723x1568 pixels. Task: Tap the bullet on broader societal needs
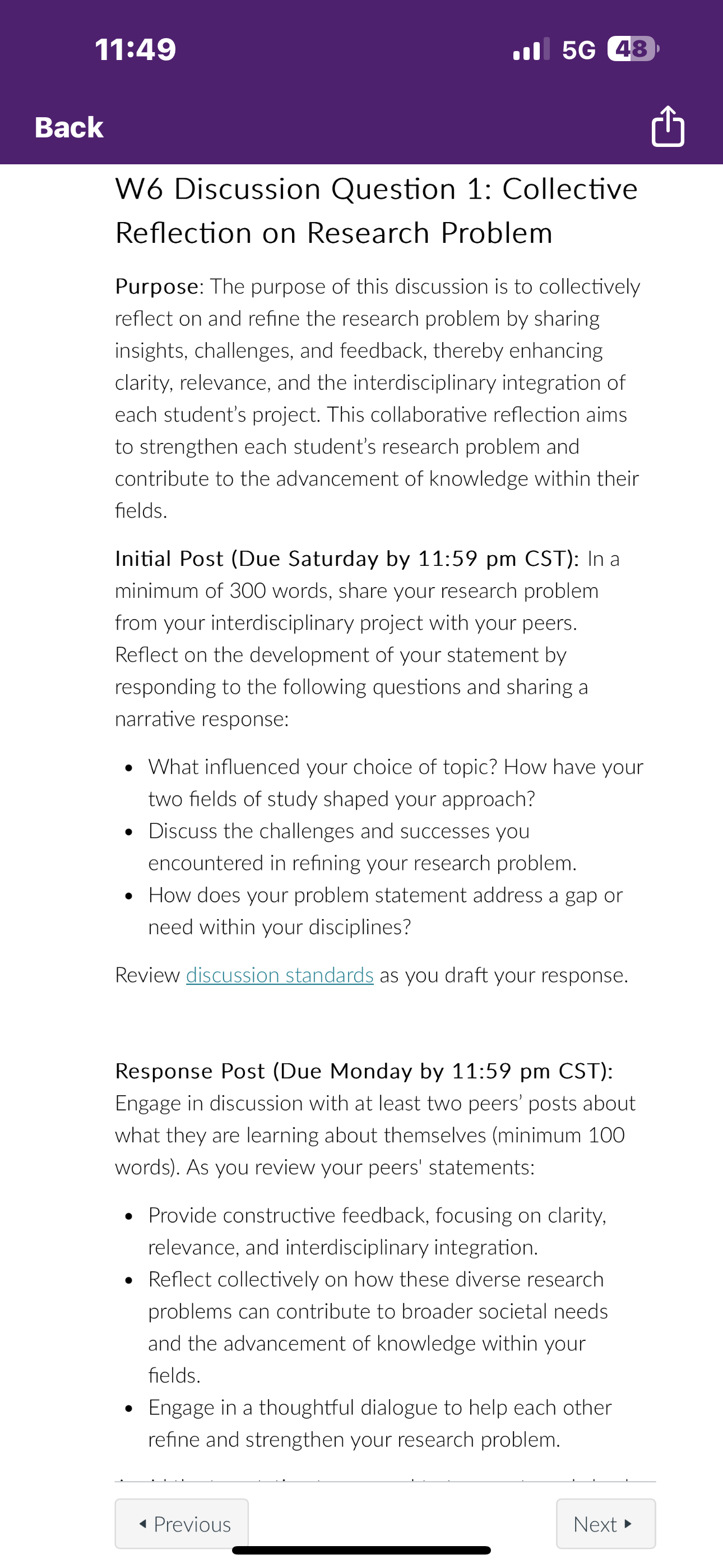coord(378,1327)
